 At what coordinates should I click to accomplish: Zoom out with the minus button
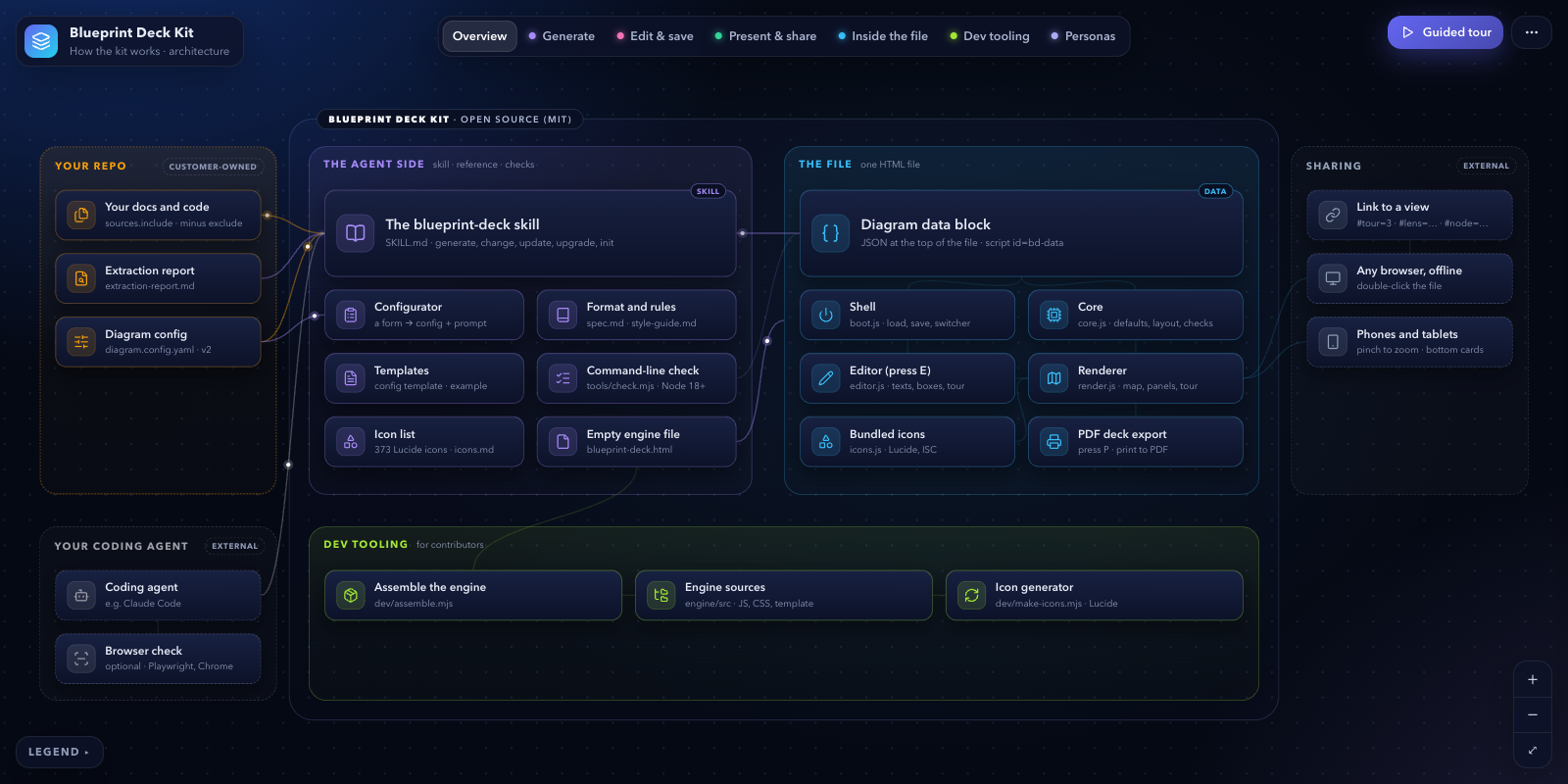[1533, 714]
